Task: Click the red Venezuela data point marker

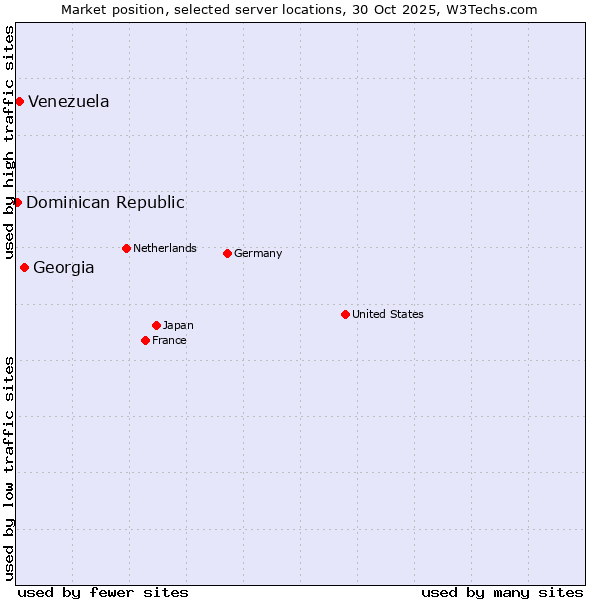Action: pos(19,101)
